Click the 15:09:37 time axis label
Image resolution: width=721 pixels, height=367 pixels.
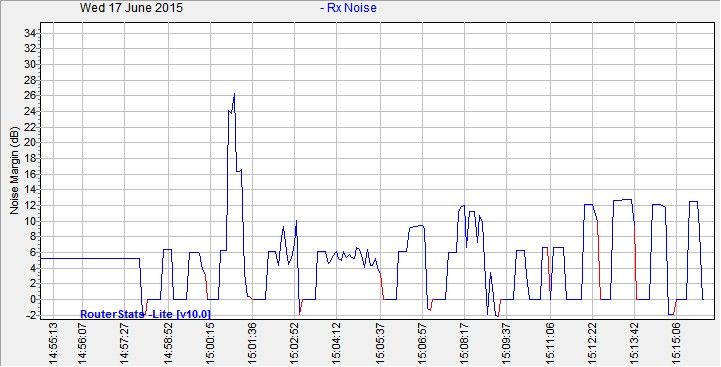click(x=506, y=343)
